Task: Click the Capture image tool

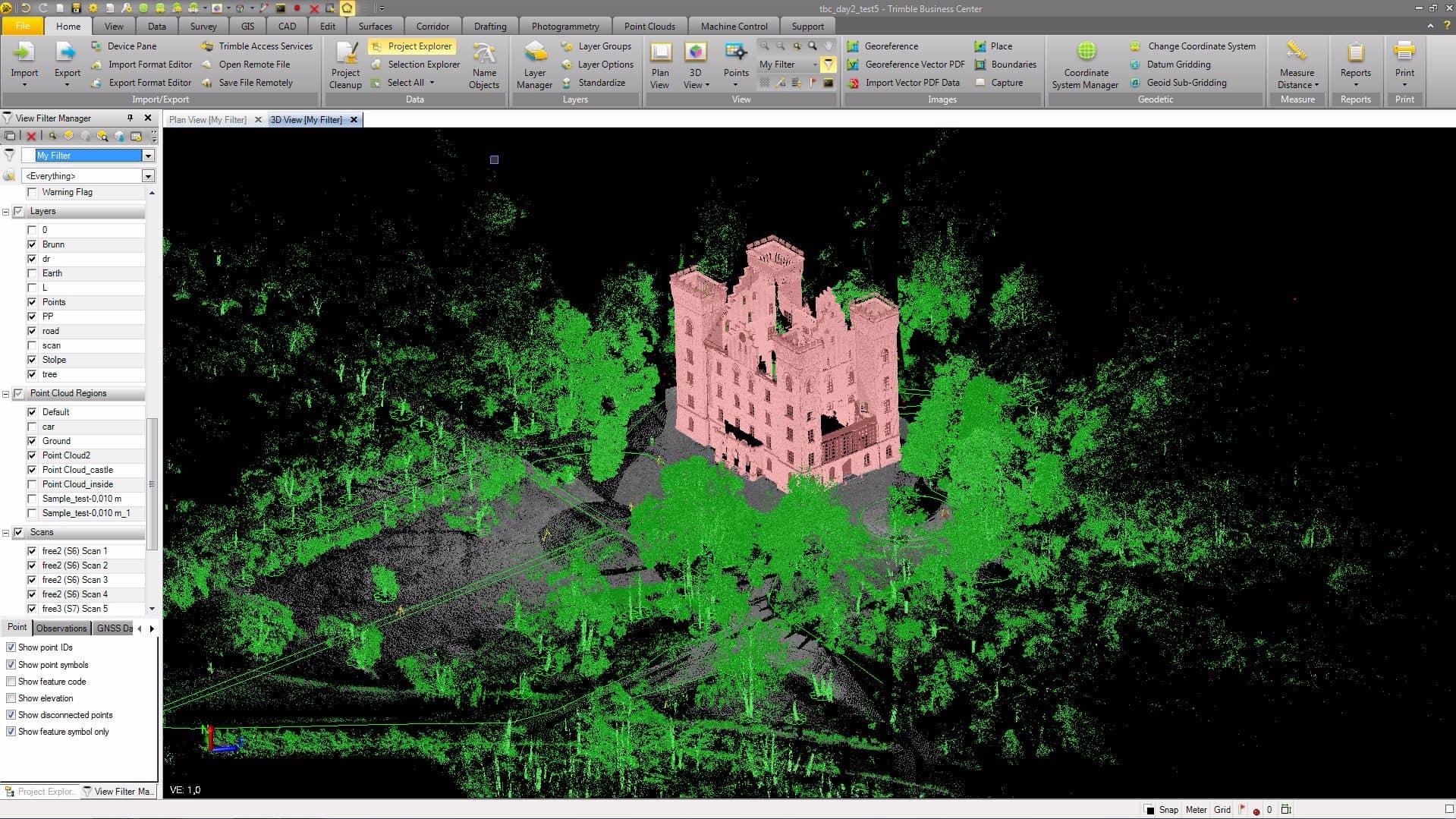Action: click(998, 83)
